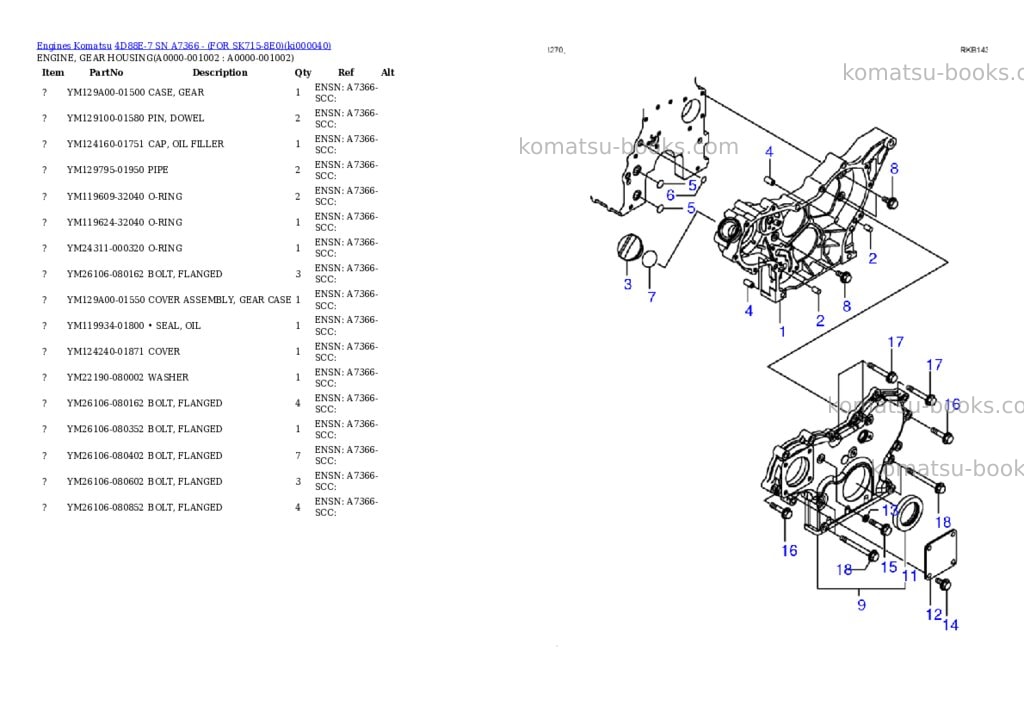Screen dimensions: 1024x725
Task: Click the Ref cell of the YM26106-080852 row
Action: [x=346, y=508]
